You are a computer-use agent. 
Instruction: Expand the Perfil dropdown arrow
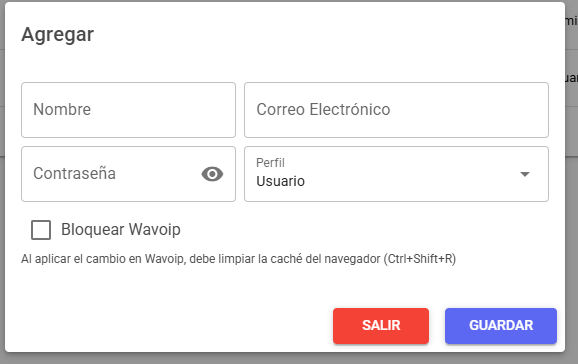coord(525,174)
